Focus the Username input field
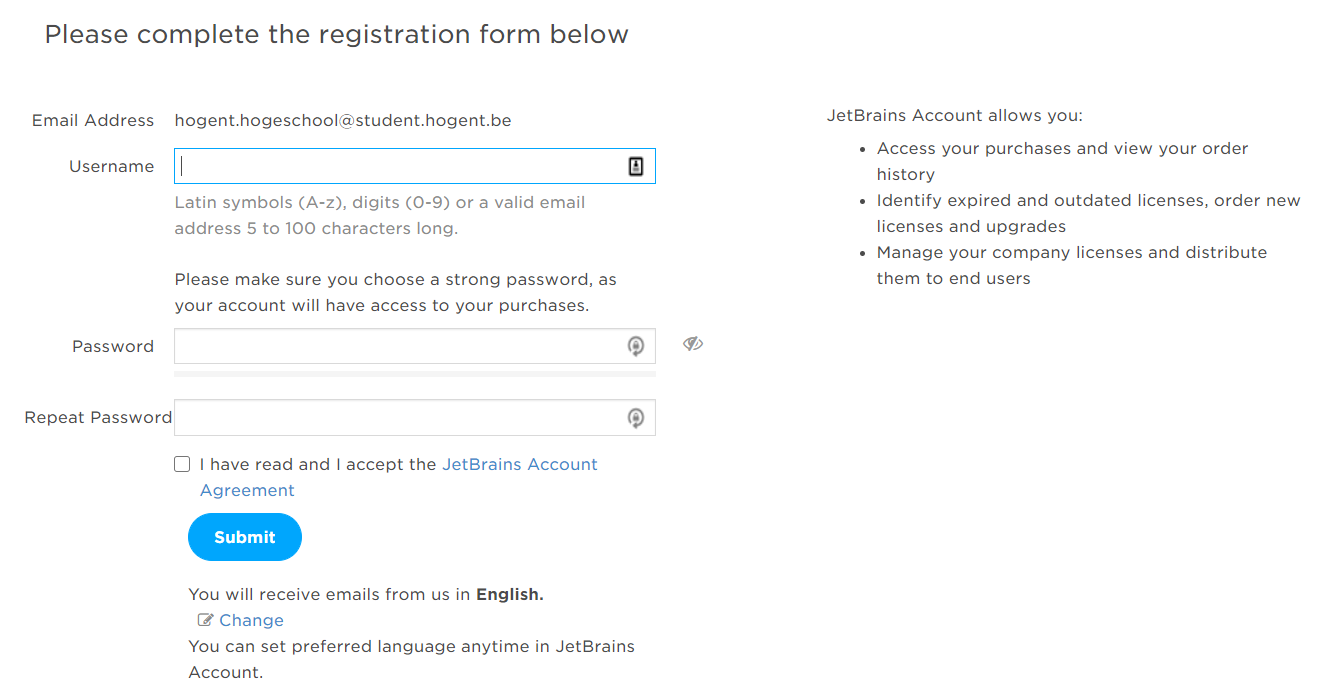The image size is (1327, 694). (415, 166)
